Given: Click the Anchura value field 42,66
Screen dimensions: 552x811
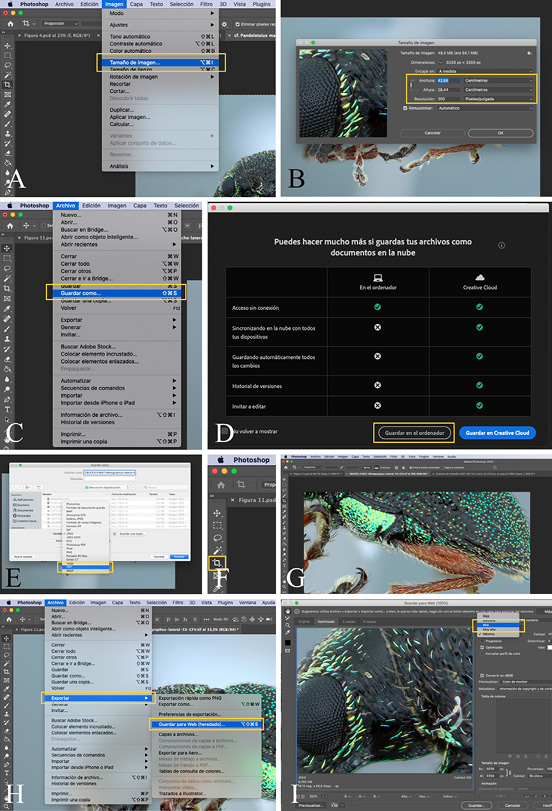Looking at the screenshot, I should [x=447, y=80].
